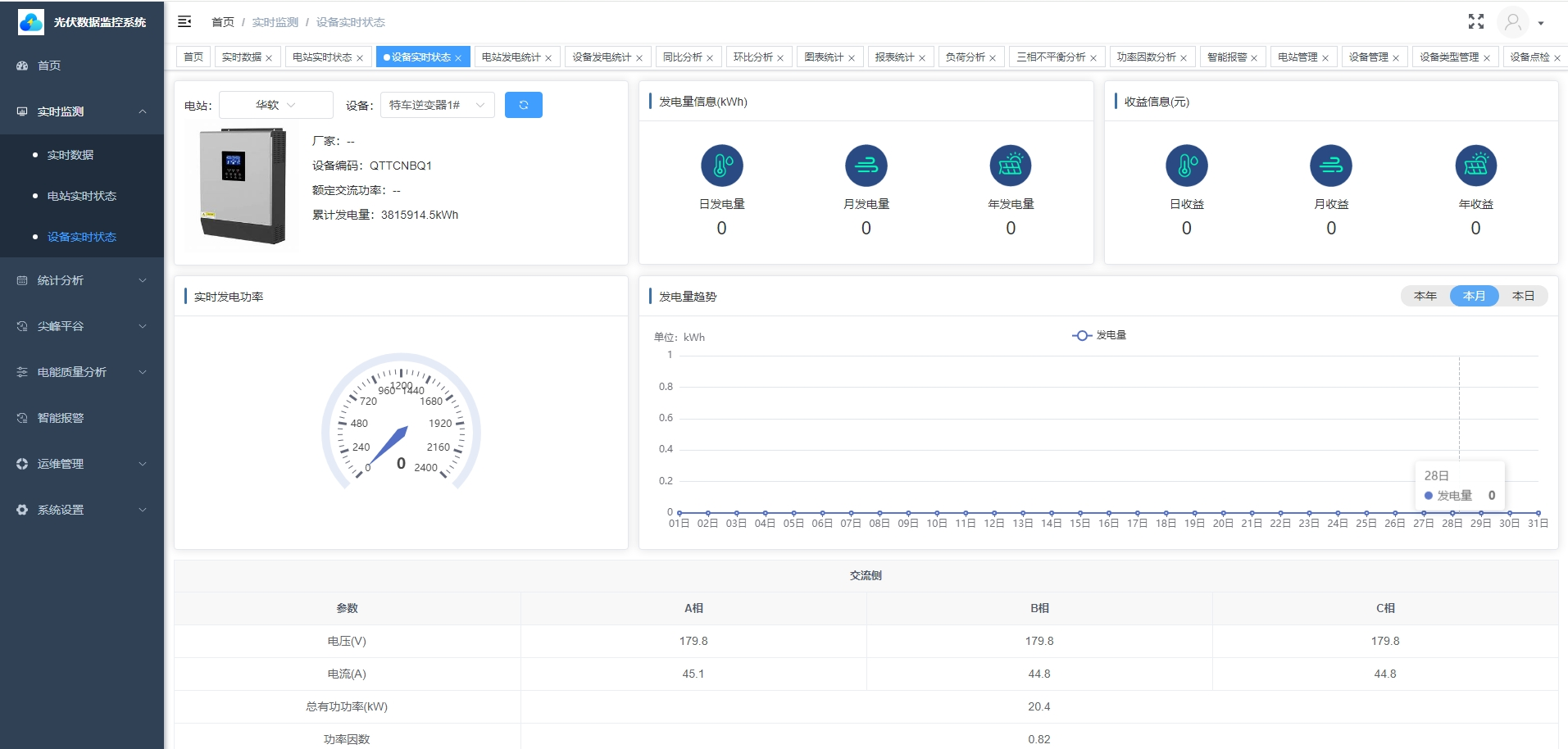Click the daily generation thermometer icon
The width and height of the screenshot is (1568, 749).
pos(721,166)
